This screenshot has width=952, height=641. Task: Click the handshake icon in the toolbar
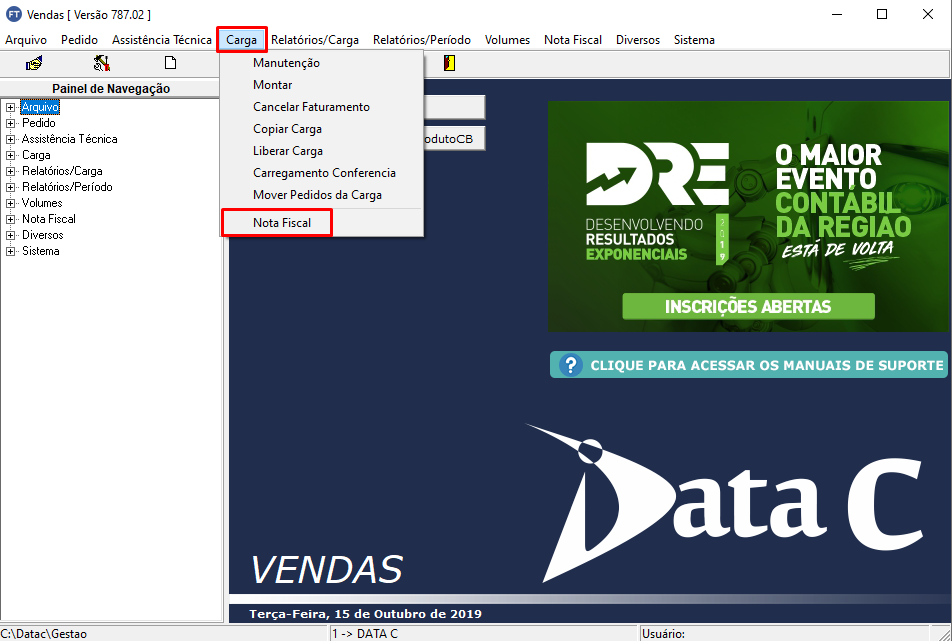[34, 63]
